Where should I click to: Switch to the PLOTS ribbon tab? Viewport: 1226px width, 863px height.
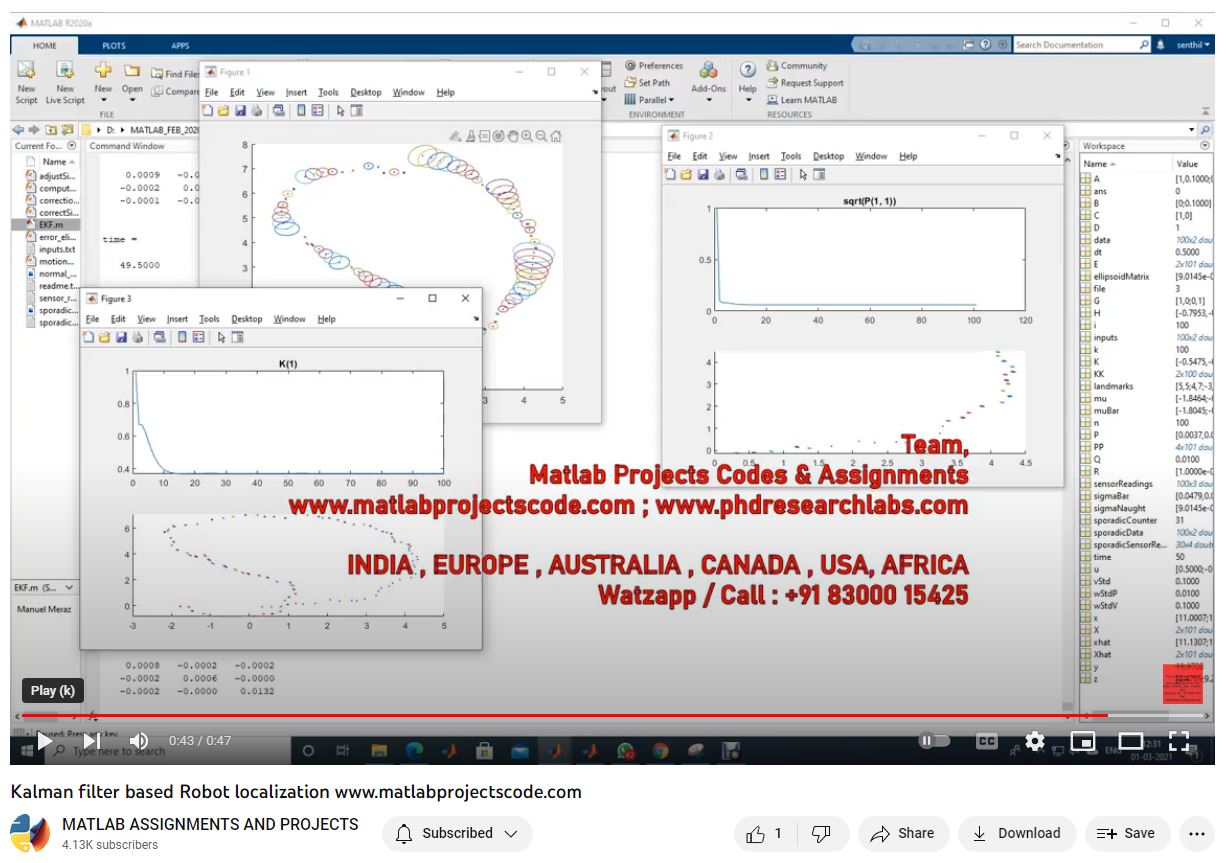tap(114, 46)
